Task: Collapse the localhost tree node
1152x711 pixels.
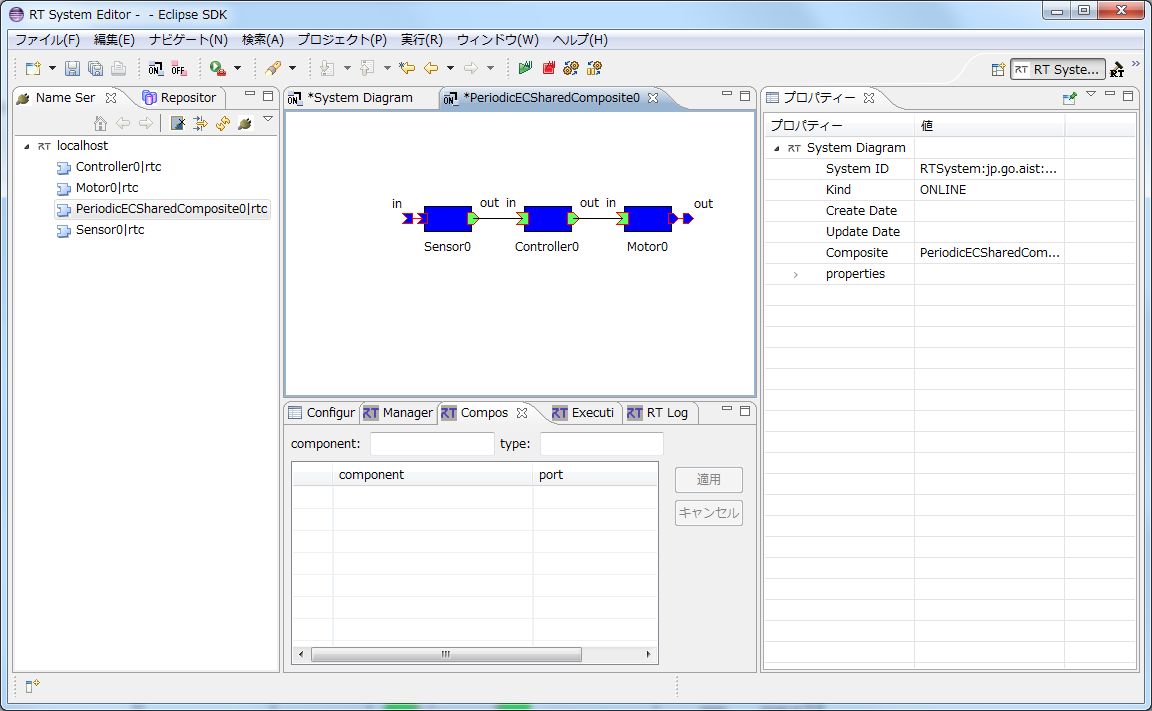Action: click(x=27, y=146)
